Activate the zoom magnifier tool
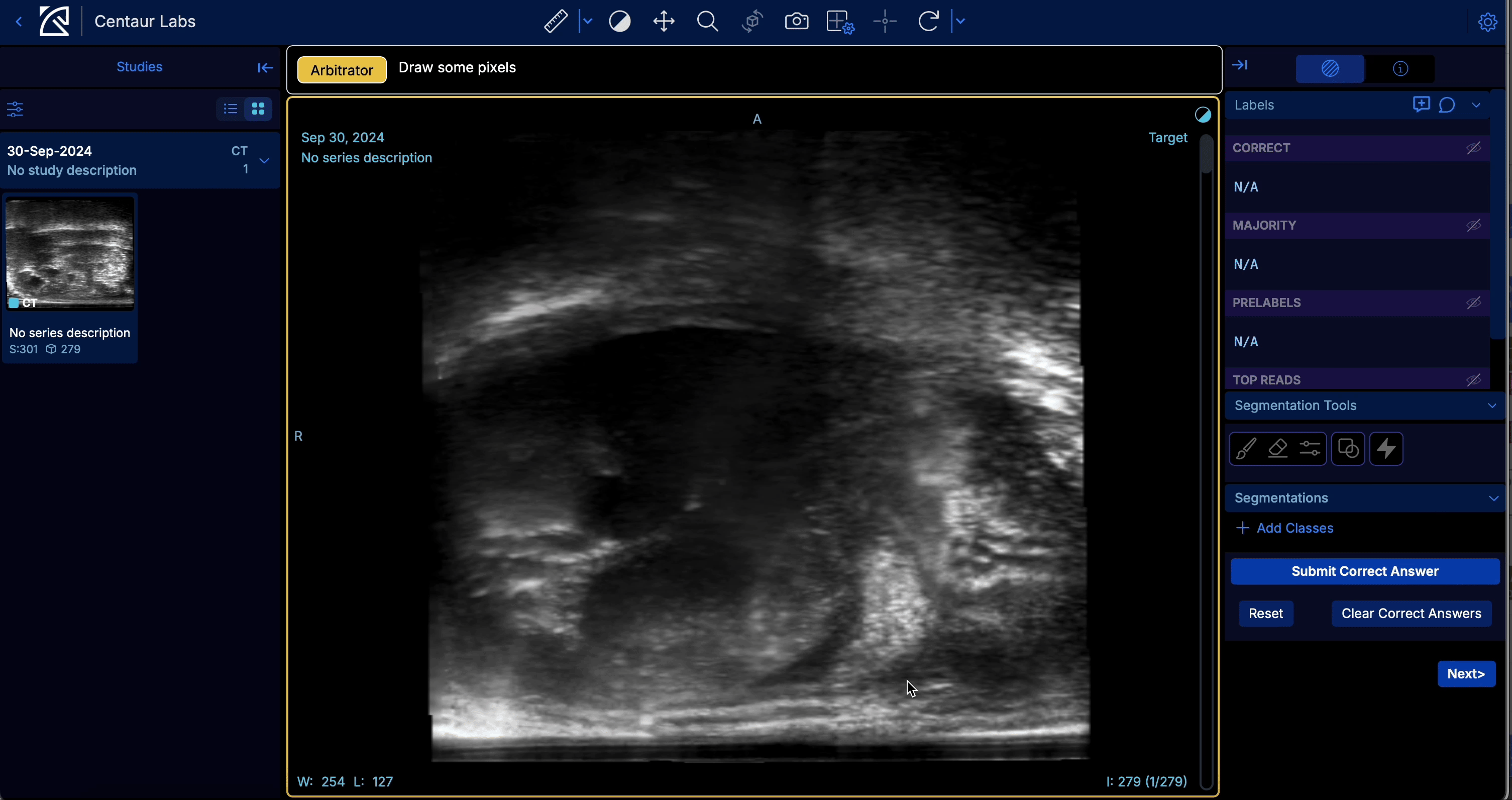This screenshot has width=1512, height=800. 707,21
